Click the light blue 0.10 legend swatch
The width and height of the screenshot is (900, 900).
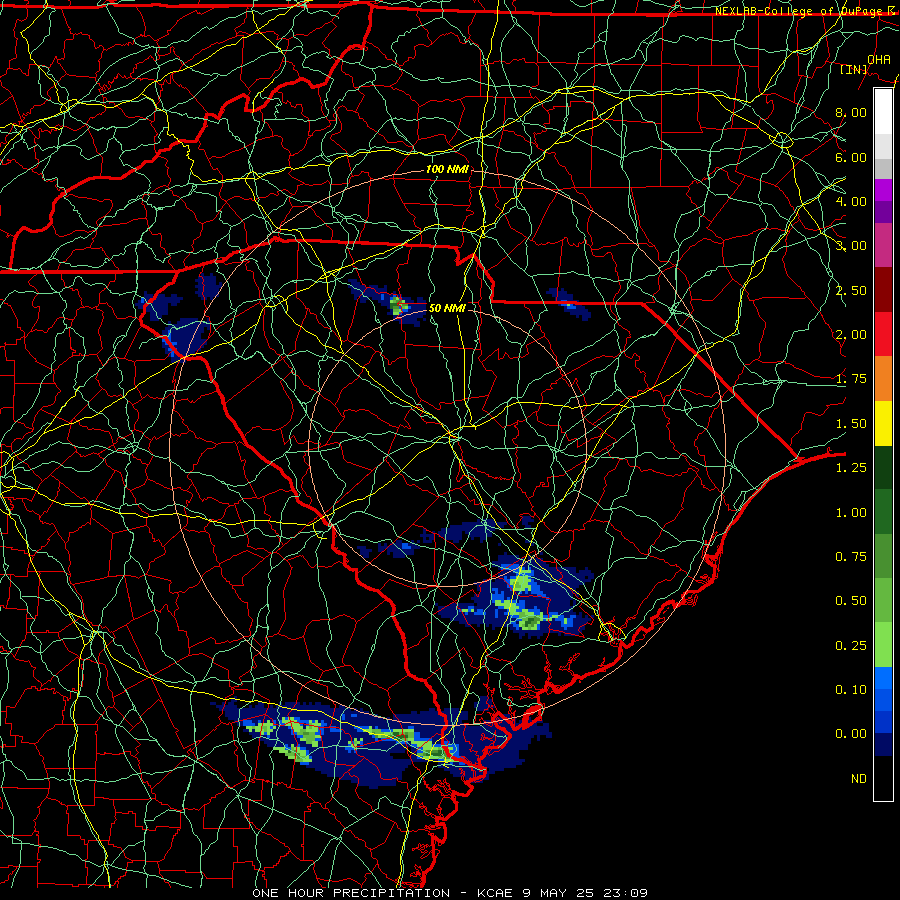pos(883,678)
